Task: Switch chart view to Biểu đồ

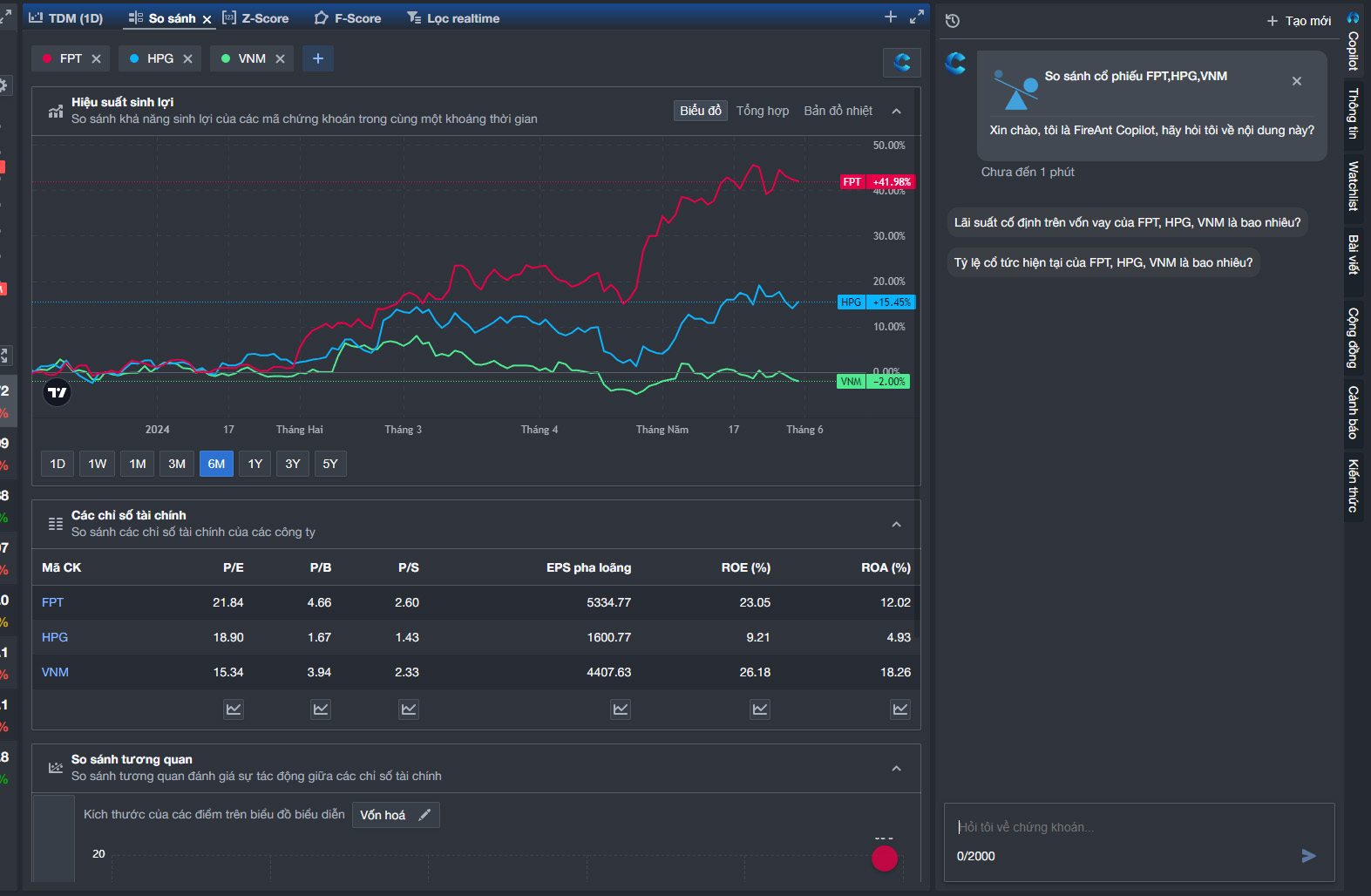Action: point(701,111)
